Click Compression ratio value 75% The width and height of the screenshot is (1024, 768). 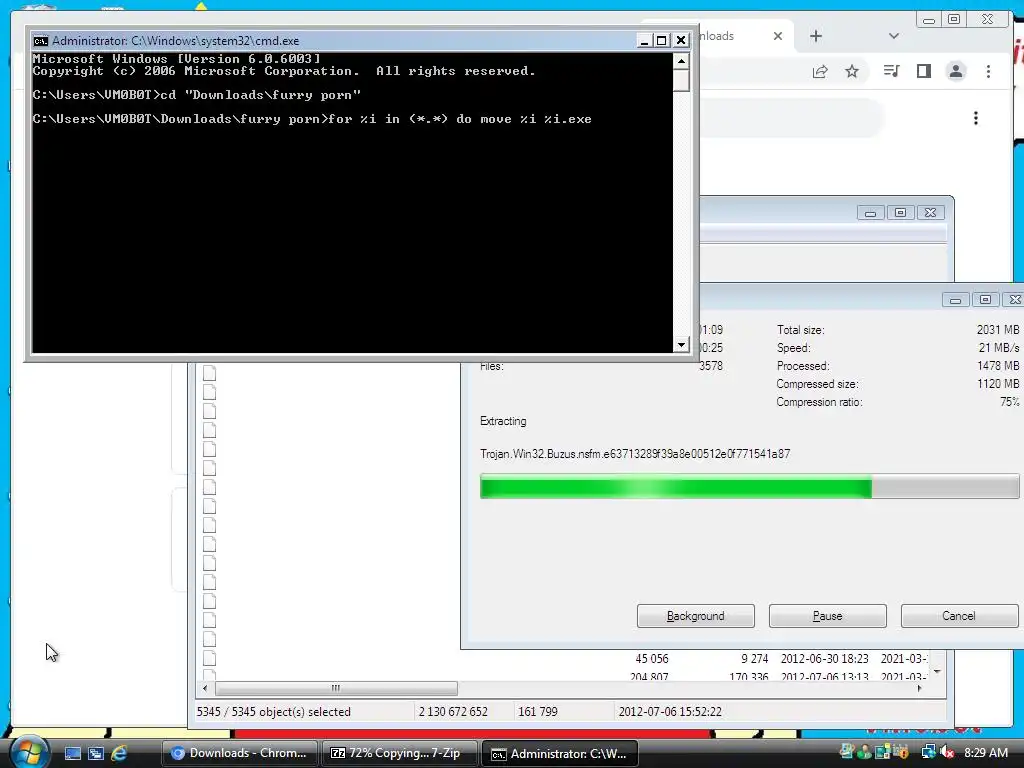[1009, 402]
